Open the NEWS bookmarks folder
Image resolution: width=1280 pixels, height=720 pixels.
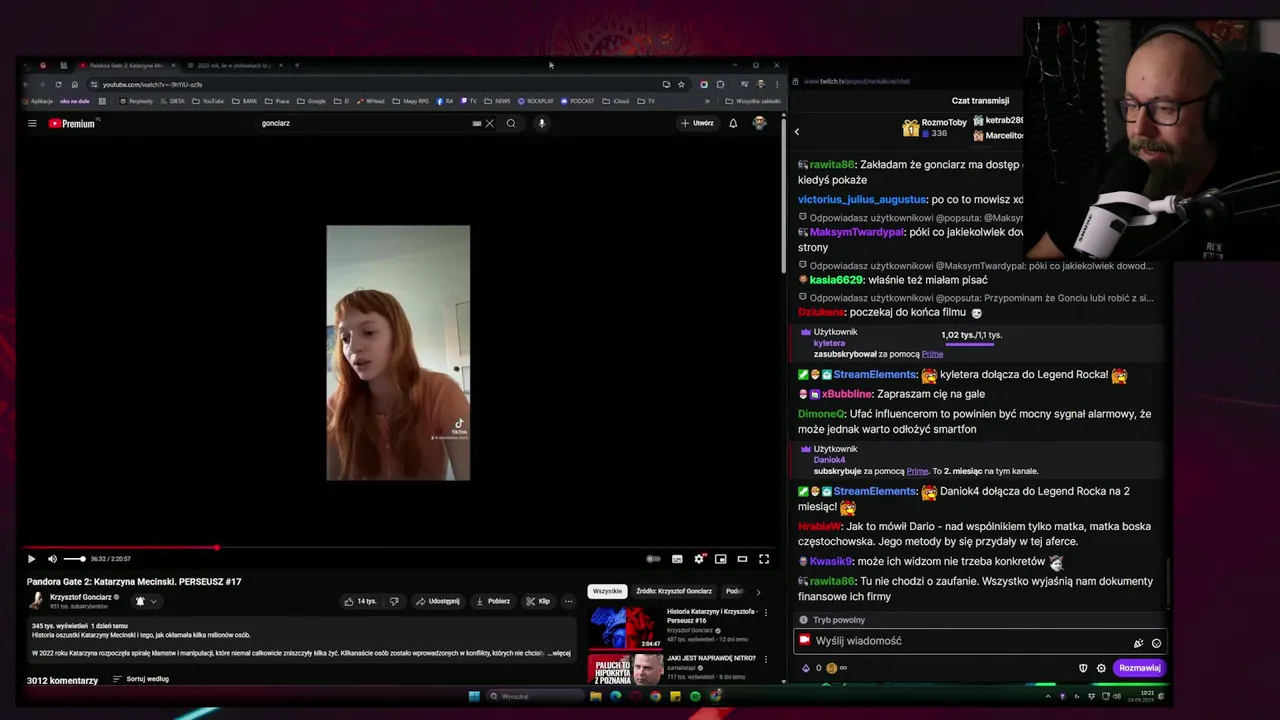[497, 101]
